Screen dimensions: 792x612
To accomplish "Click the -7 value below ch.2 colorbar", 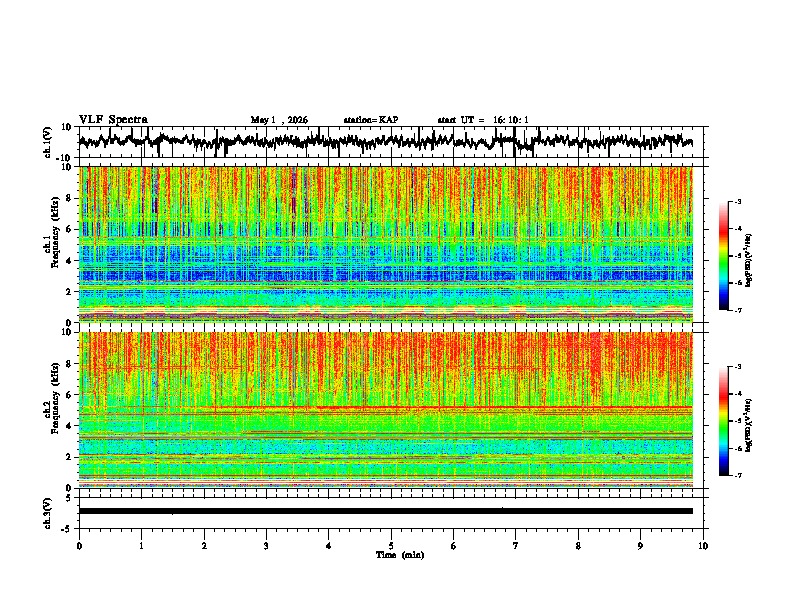I will (737, 475).
